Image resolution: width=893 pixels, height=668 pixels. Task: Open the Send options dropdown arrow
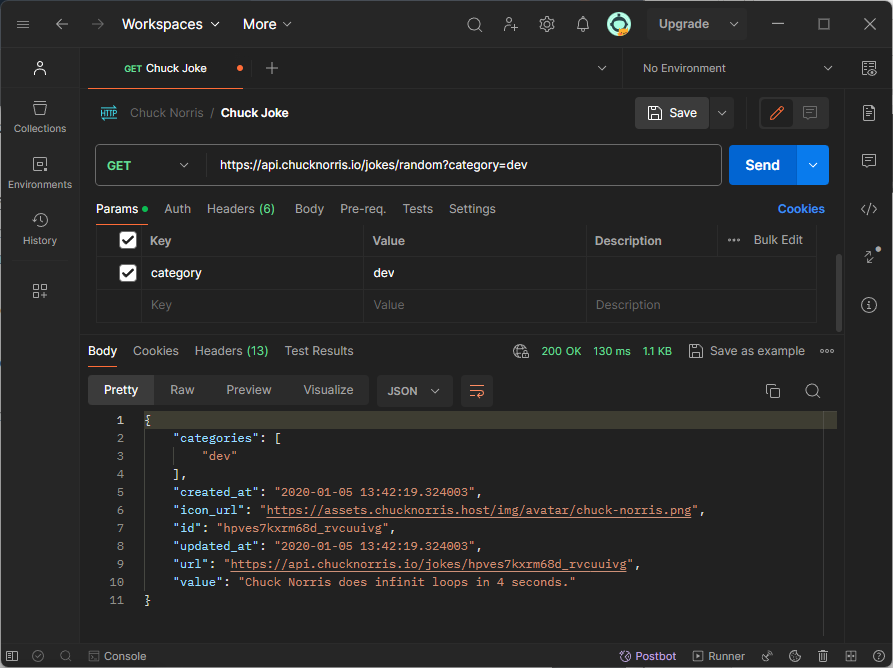[813, 165]
